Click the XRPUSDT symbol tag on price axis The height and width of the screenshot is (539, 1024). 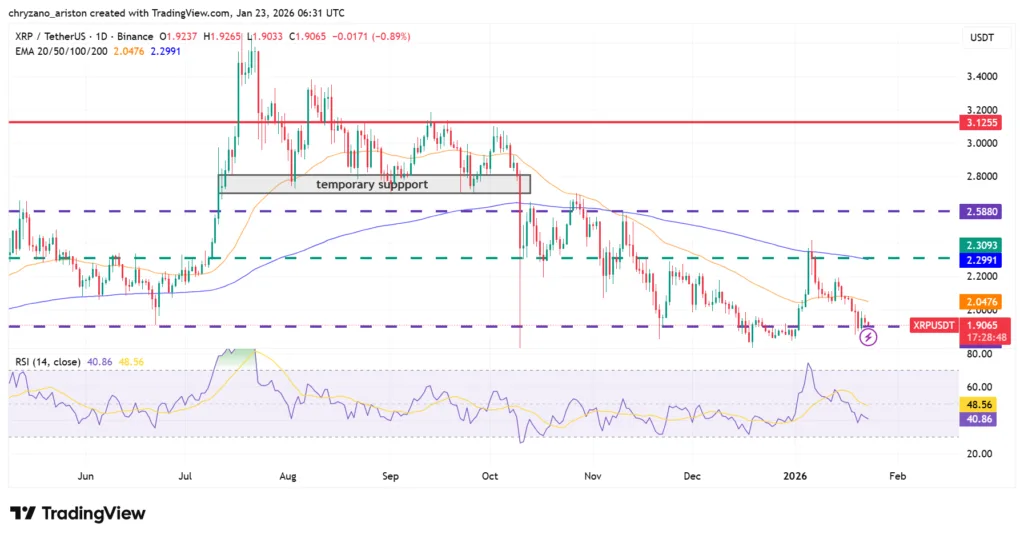934,325
